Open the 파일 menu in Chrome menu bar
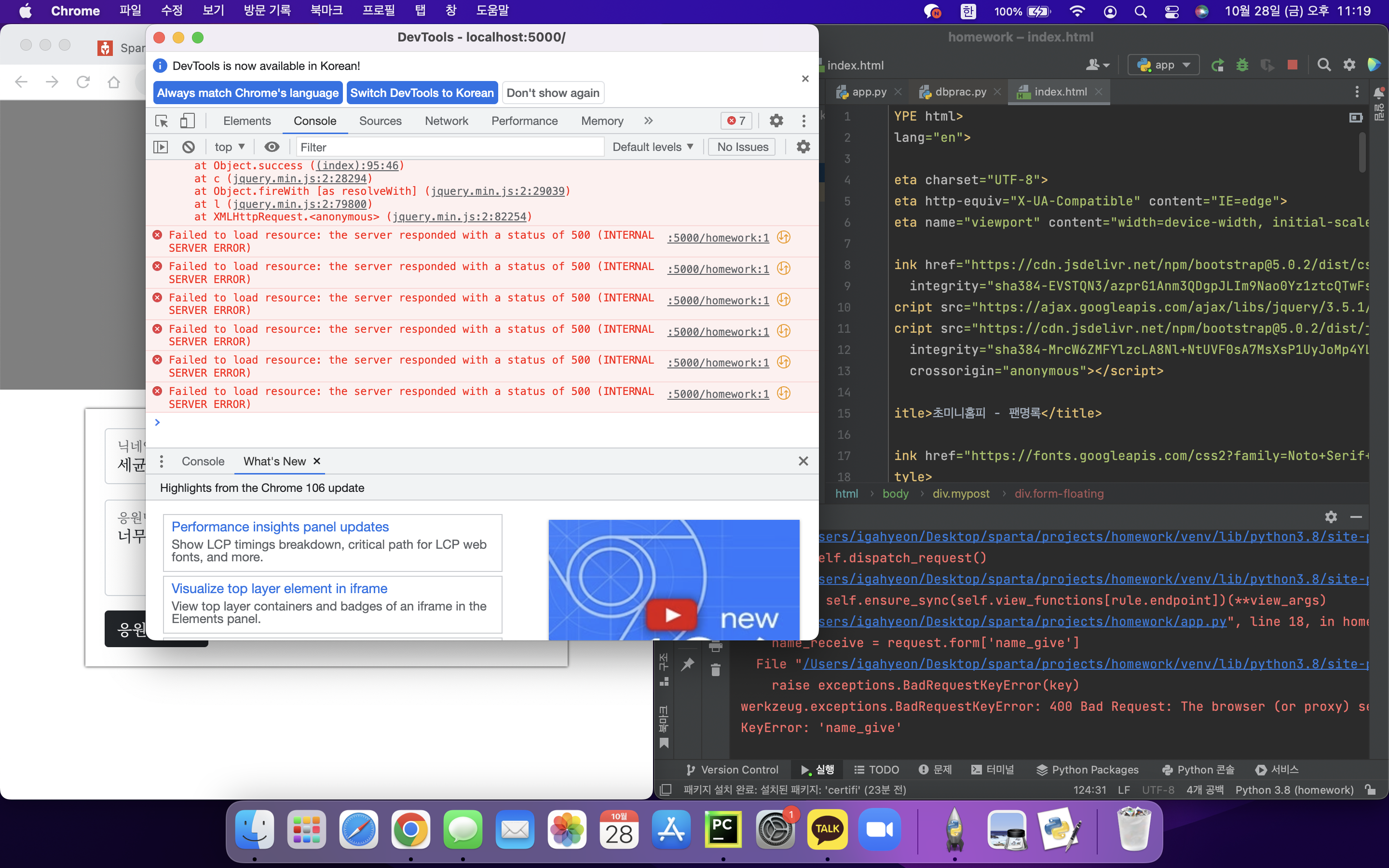 click(130, 11)
